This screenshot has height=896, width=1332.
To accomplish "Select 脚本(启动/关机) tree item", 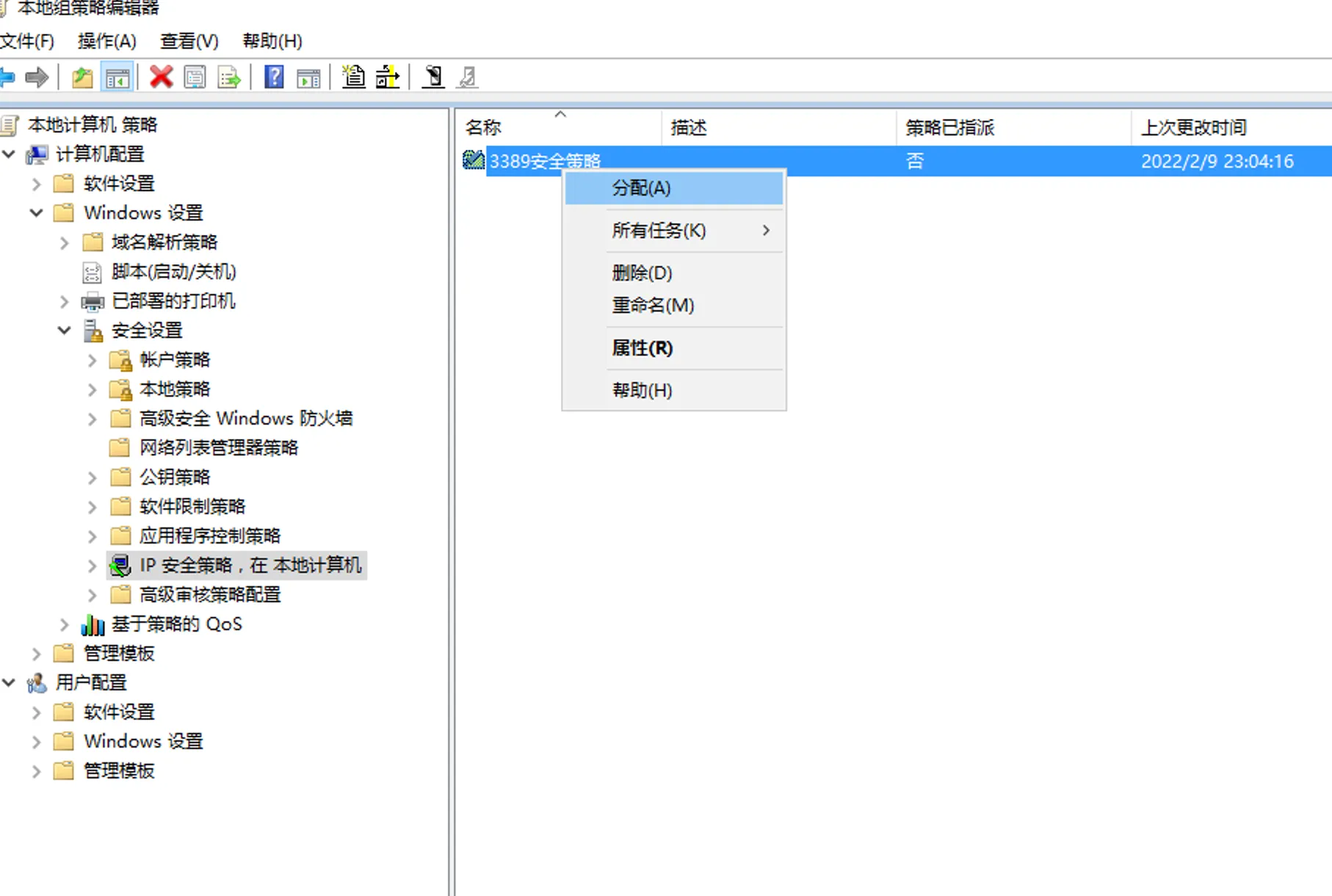I will pyautogui.click(x=173, y=272).
